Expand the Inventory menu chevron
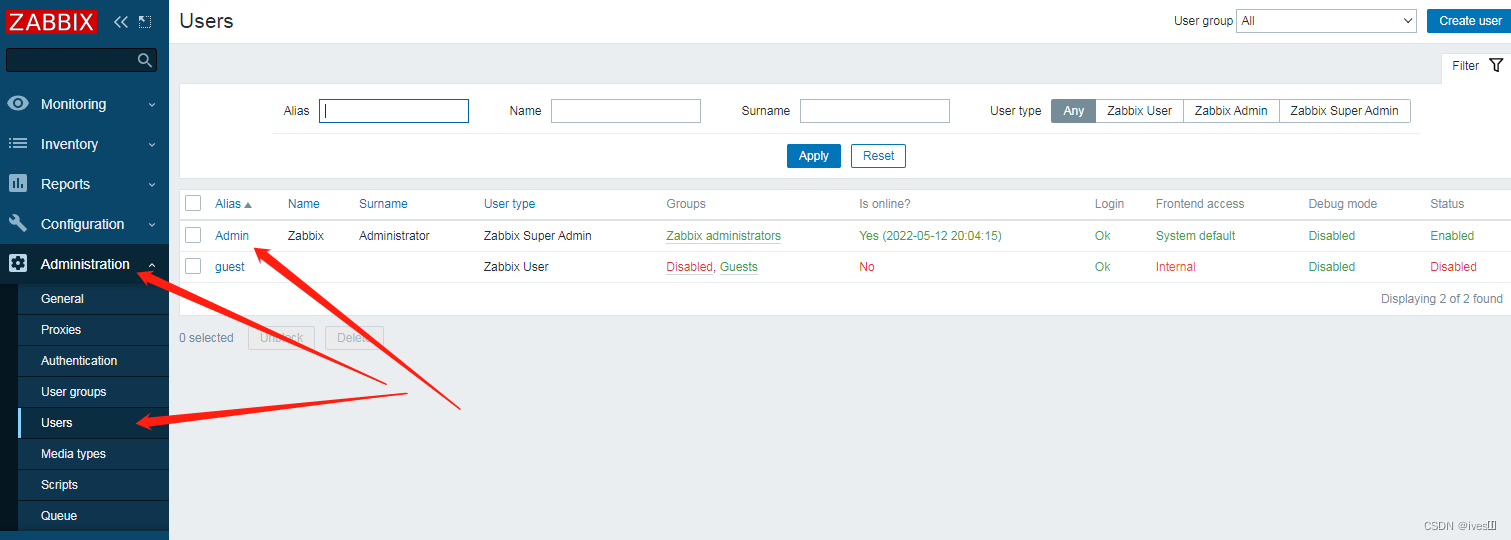This screenshot has height=540, width=1511. (x=152, y=144)
